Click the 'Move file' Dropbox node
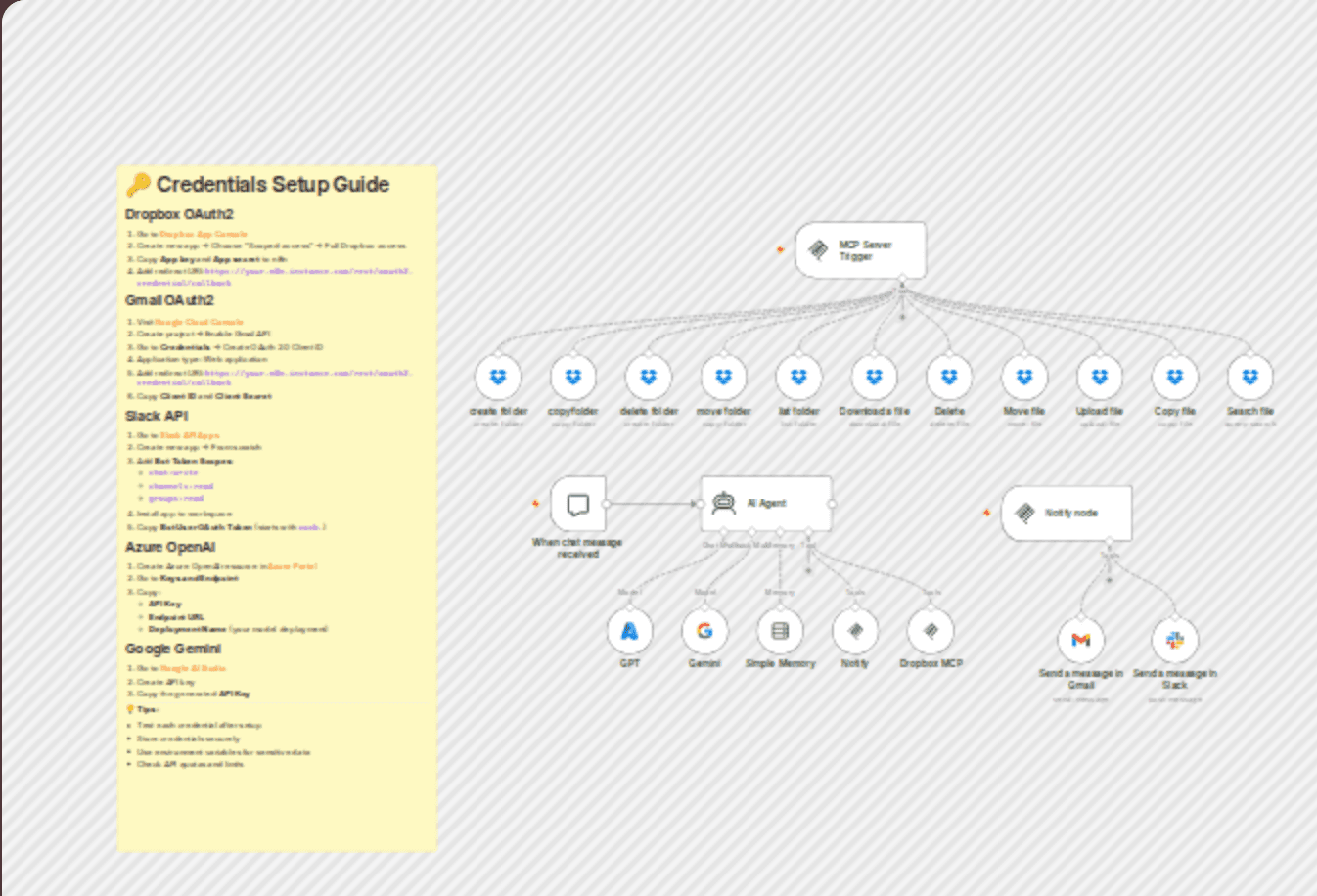The height and width of the screenshot is (896, 1317). (1024, 377)
